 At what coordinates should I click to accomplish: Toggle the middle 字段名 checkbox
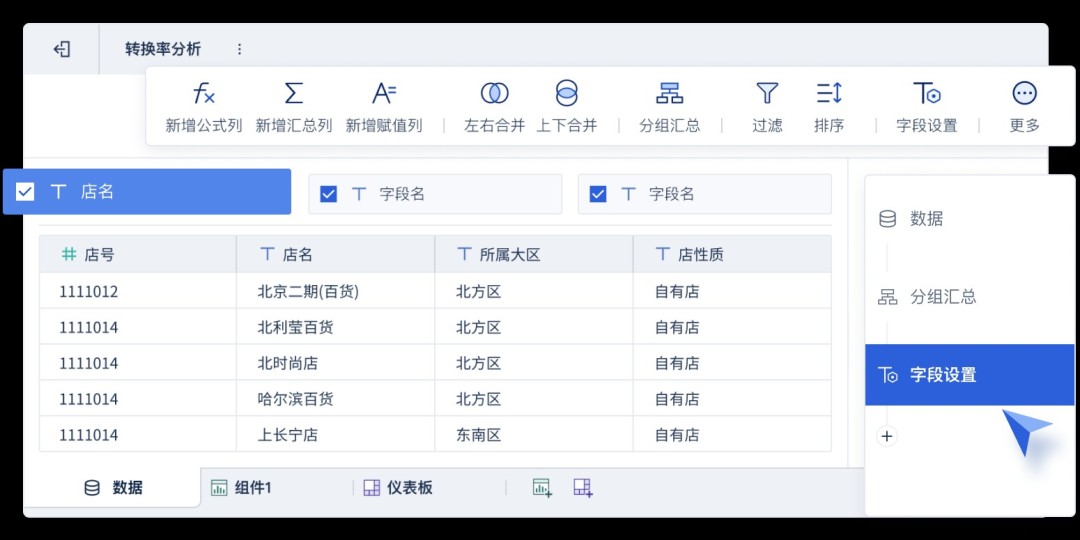328,194
